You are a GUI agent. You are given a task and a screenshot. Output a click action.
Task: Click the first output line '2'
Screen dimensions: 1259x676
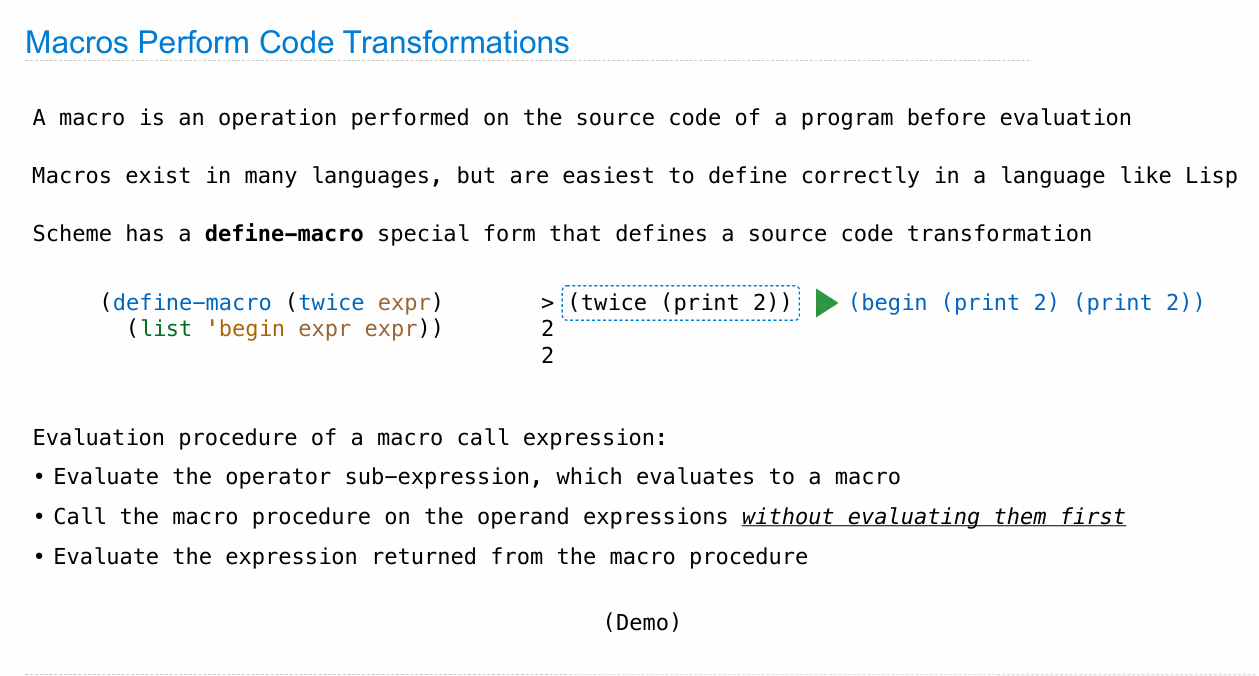[x=547, y=329]
